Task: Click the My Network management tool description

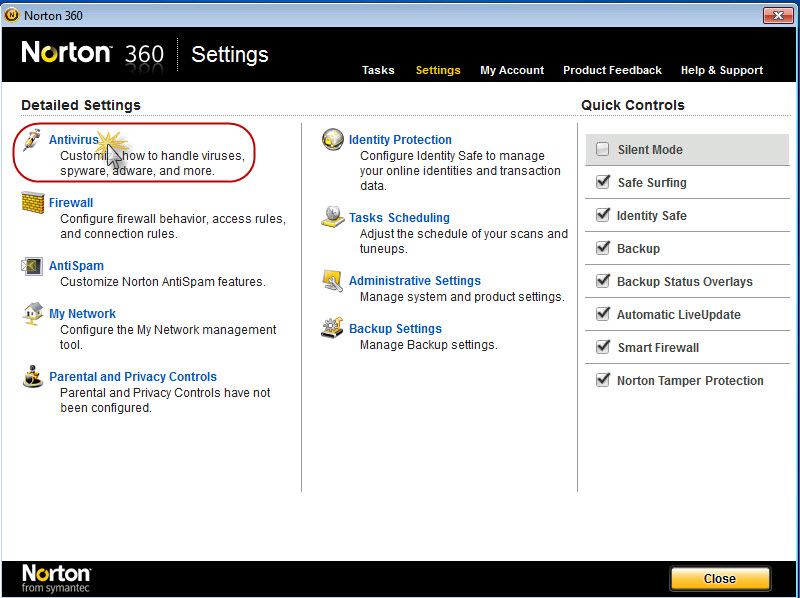Action: click(x=168, y=337)
